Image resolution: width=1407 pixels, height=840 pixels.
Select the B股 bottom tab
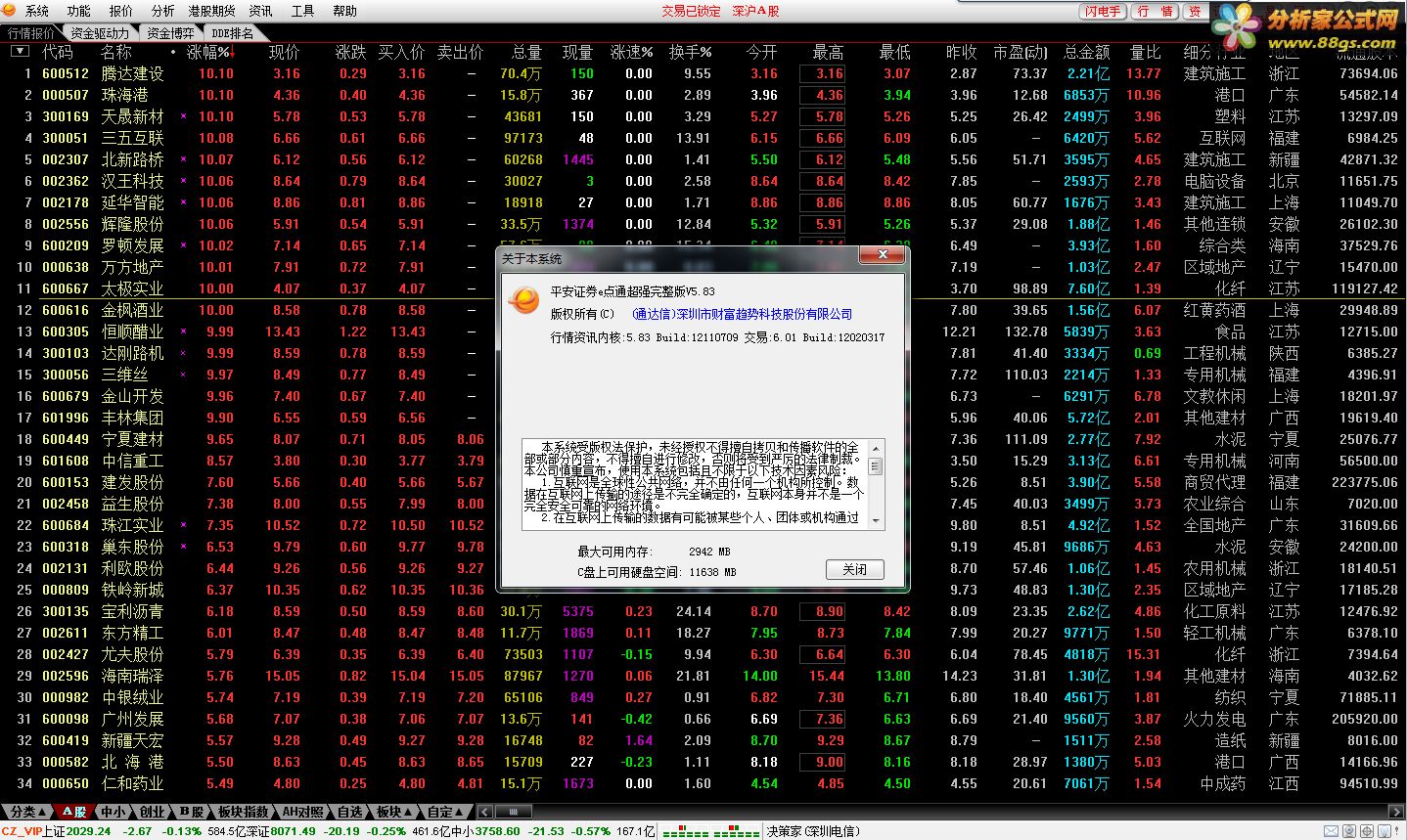coord(192,812)
